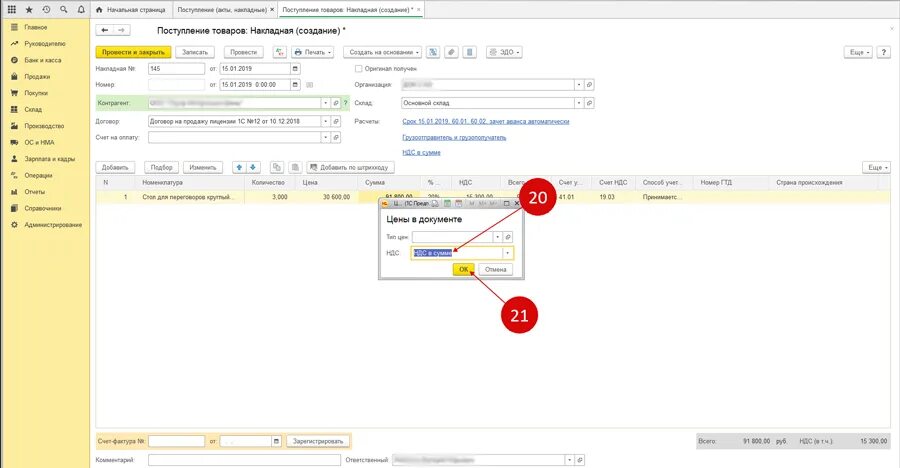
Task: Open Создать на основании dropdown
Action: 383,52
